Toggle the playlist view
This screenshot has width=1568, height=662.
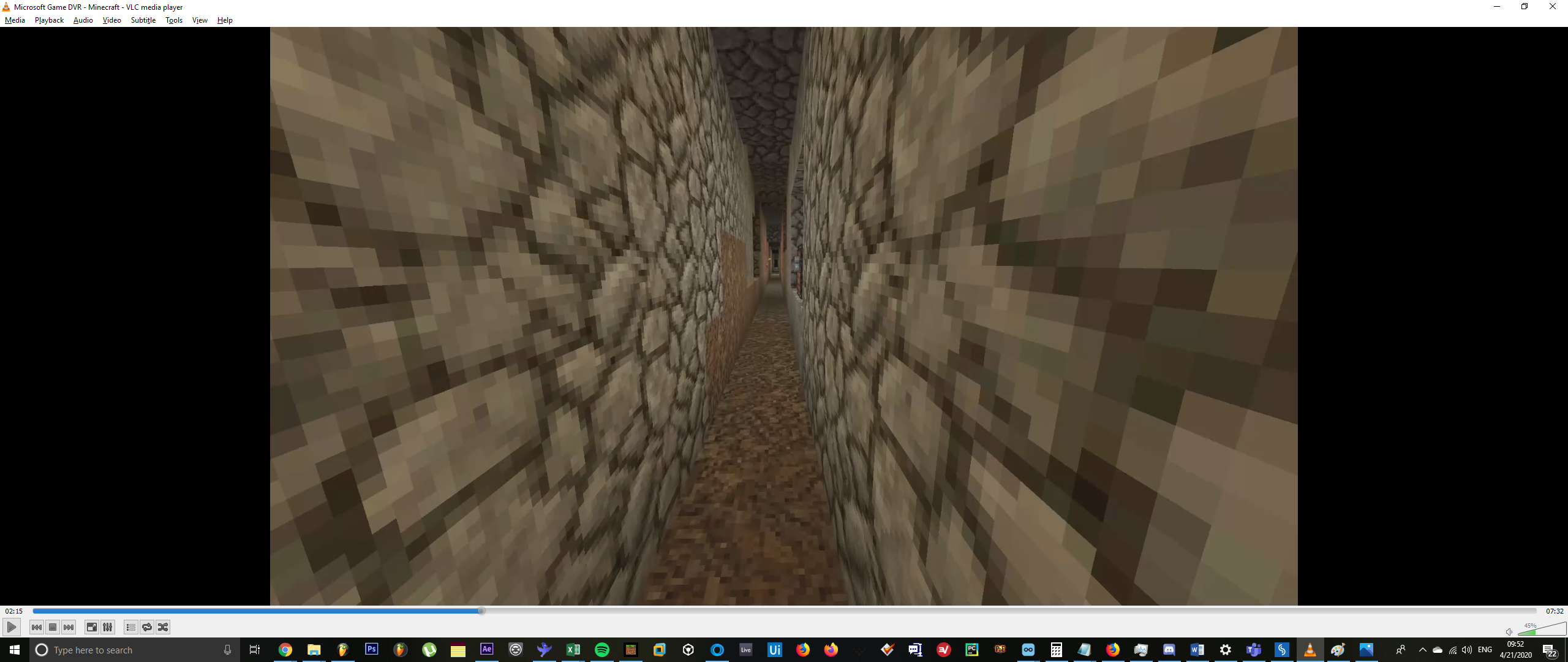[130, 627]
